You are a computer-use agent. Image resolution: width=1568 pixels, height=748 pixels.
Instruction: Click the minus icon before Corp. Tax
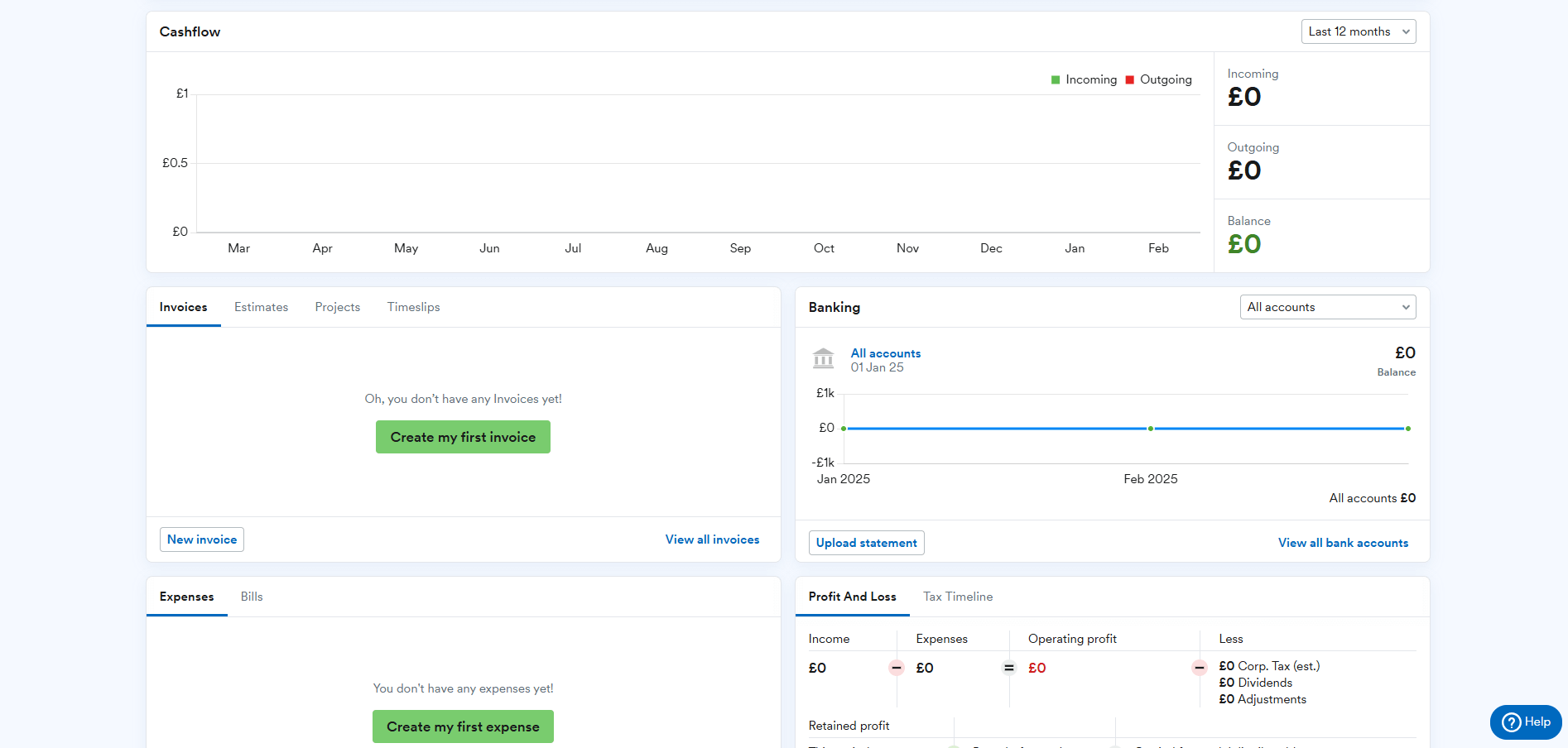coord(1199,668)
